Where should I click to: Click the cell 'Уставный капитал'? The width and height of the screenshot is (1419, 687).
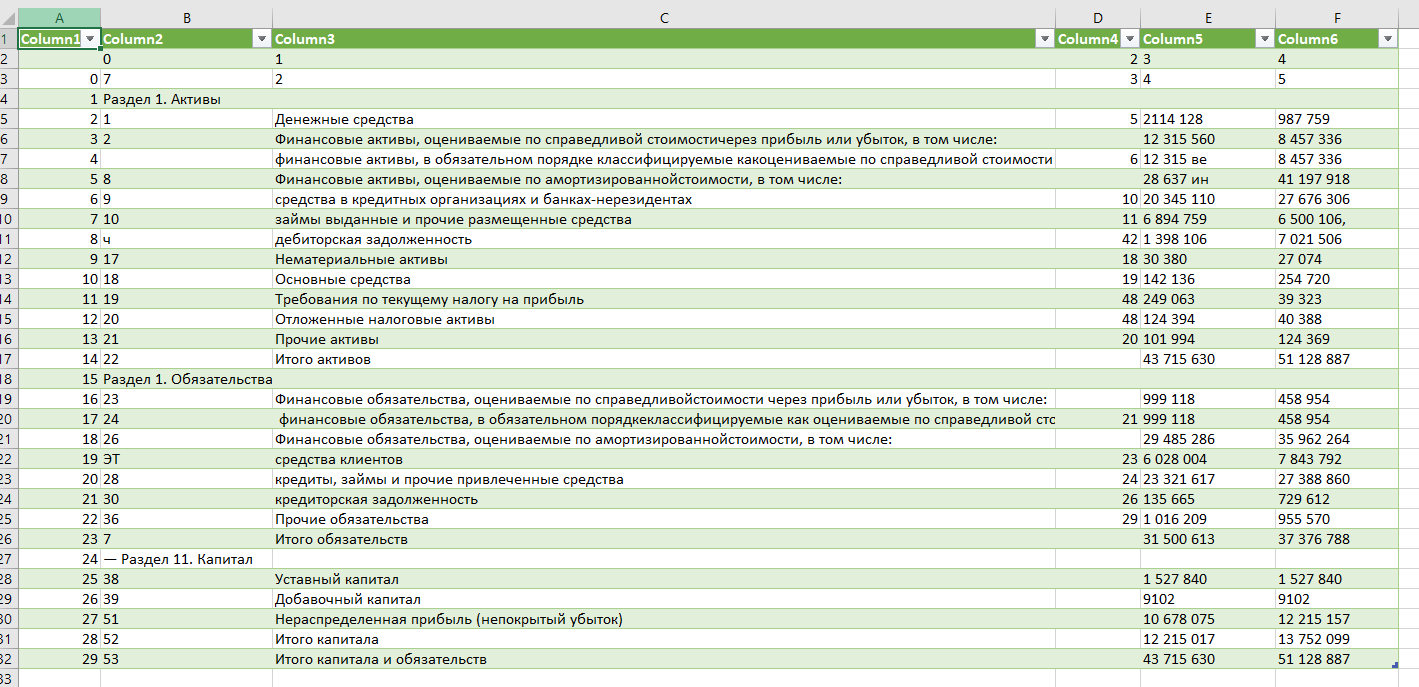(x=664, y=579)
